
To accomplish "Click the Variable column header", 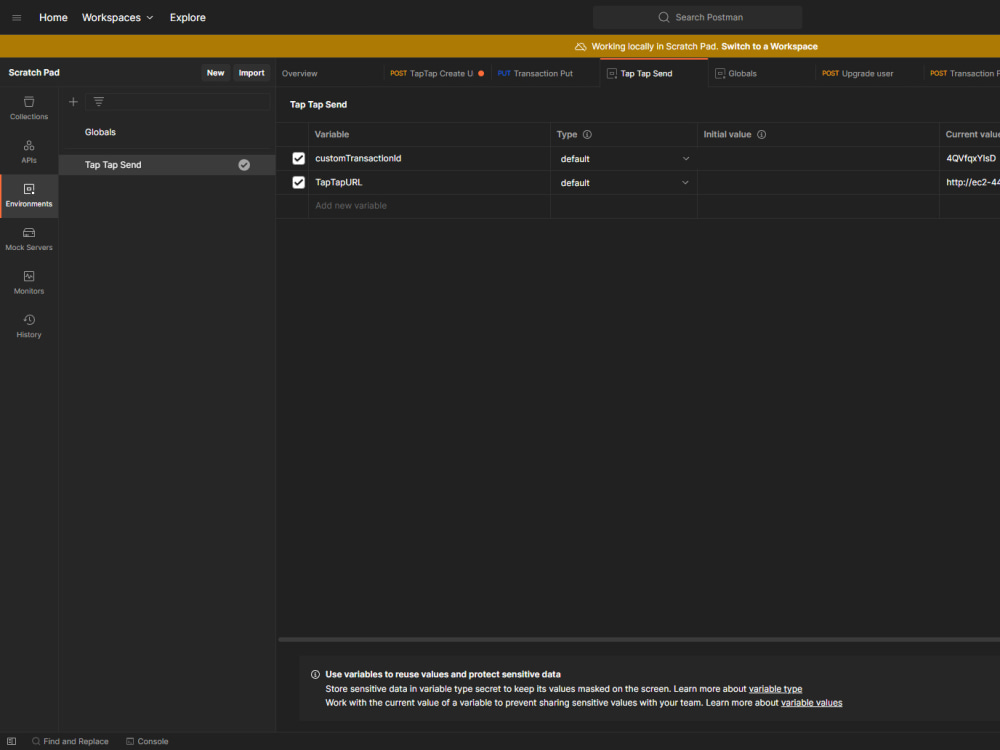I will click(x=332, y=135).
